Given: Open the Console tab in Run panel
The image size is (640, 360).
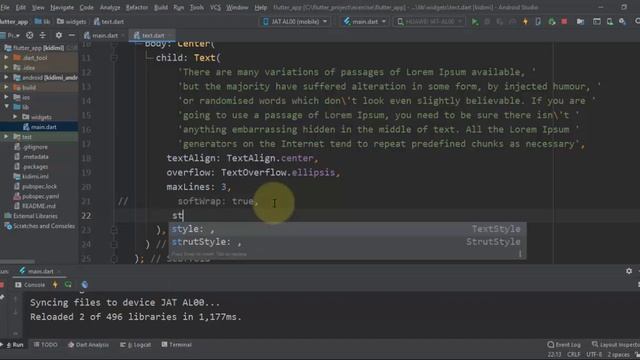Looking at the screenshot, I should 30,284.
